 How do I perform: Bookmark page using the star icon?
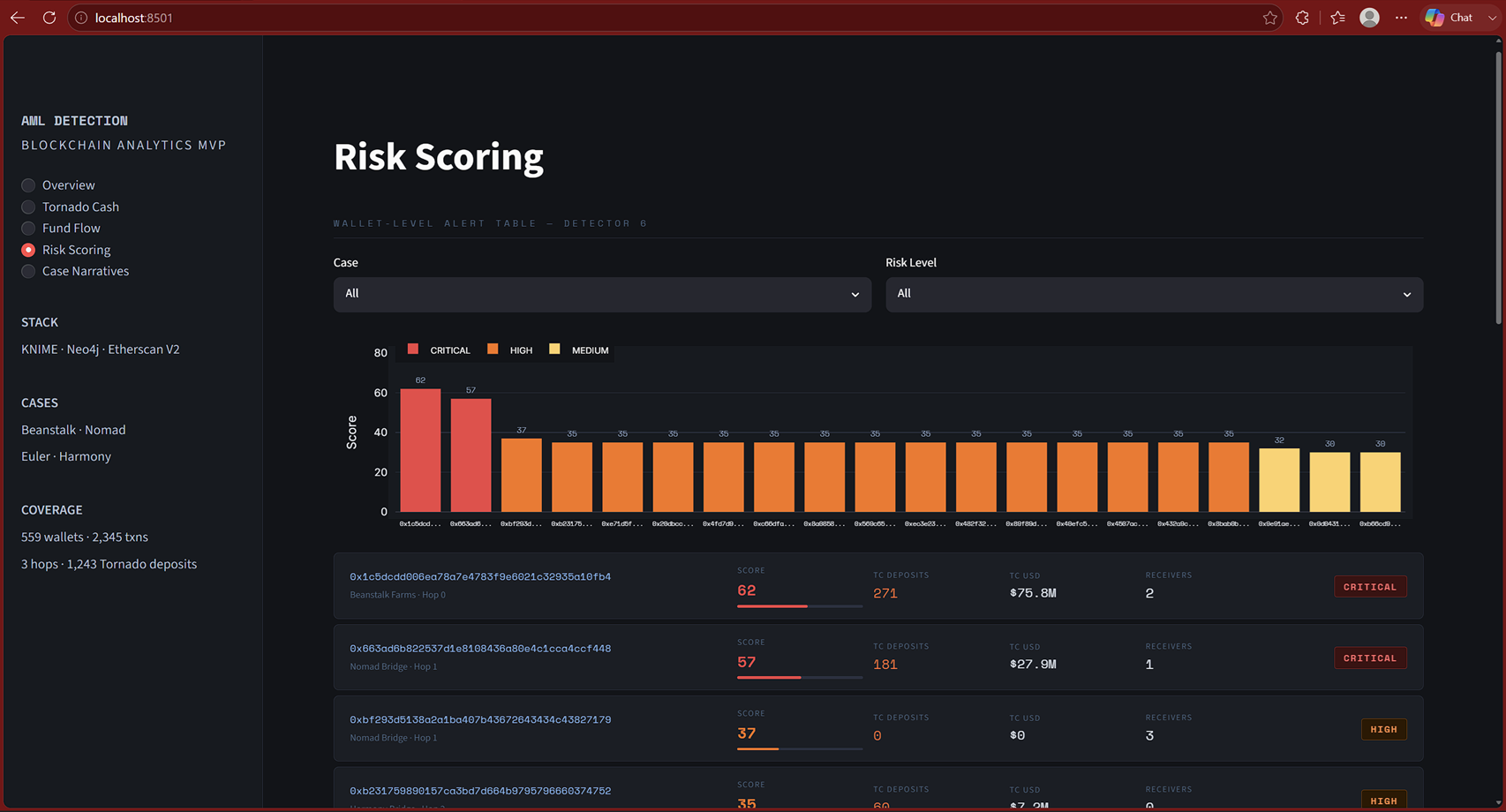pos(1269,18)
